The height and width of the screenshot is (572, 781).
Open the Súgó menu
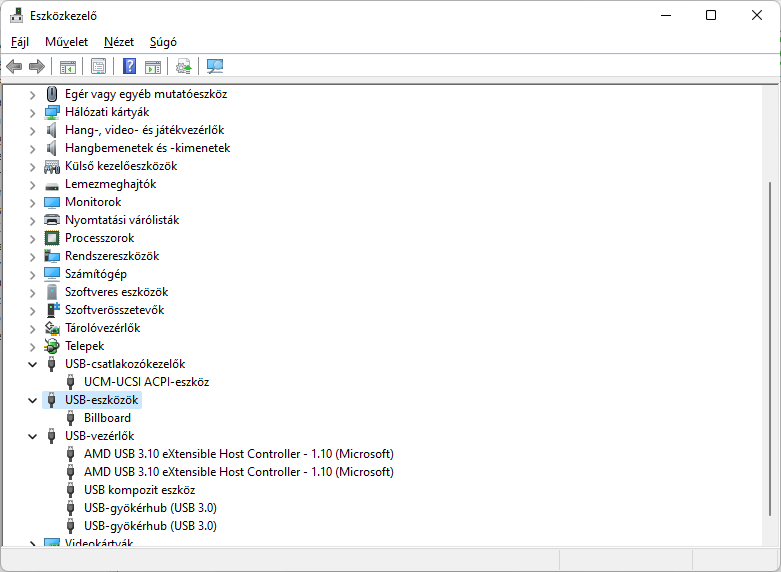[163, 42]
